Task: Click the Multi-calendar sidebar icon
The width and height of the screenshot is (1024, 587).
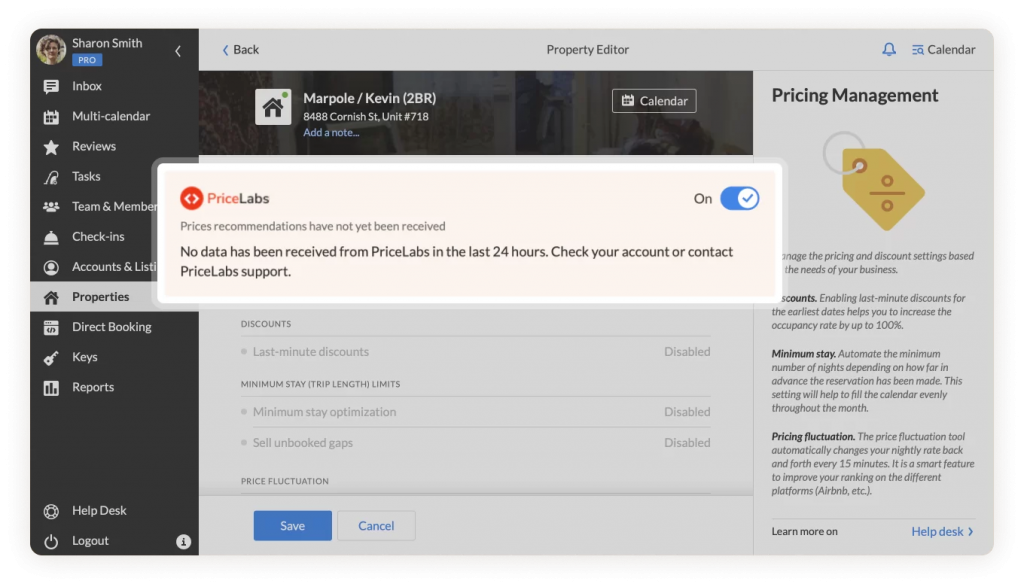Action: point(51,117)
